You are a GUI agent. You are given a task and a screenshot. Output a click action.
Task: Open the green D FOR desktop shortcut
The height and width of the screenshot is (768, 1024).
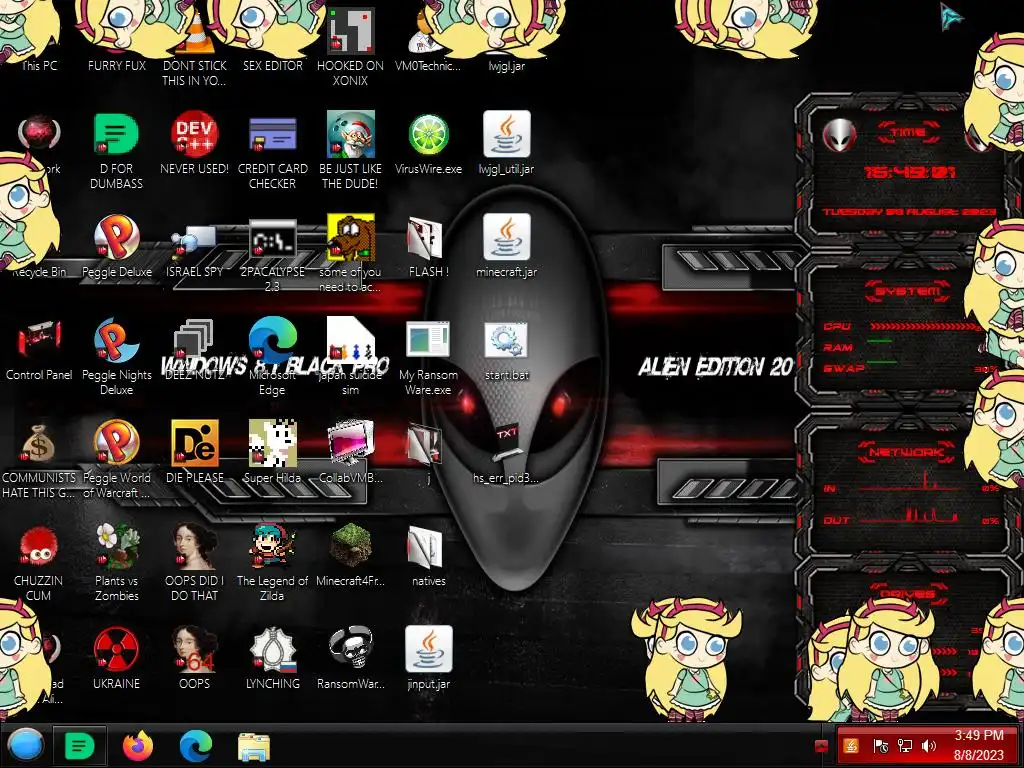click(116, 135)
